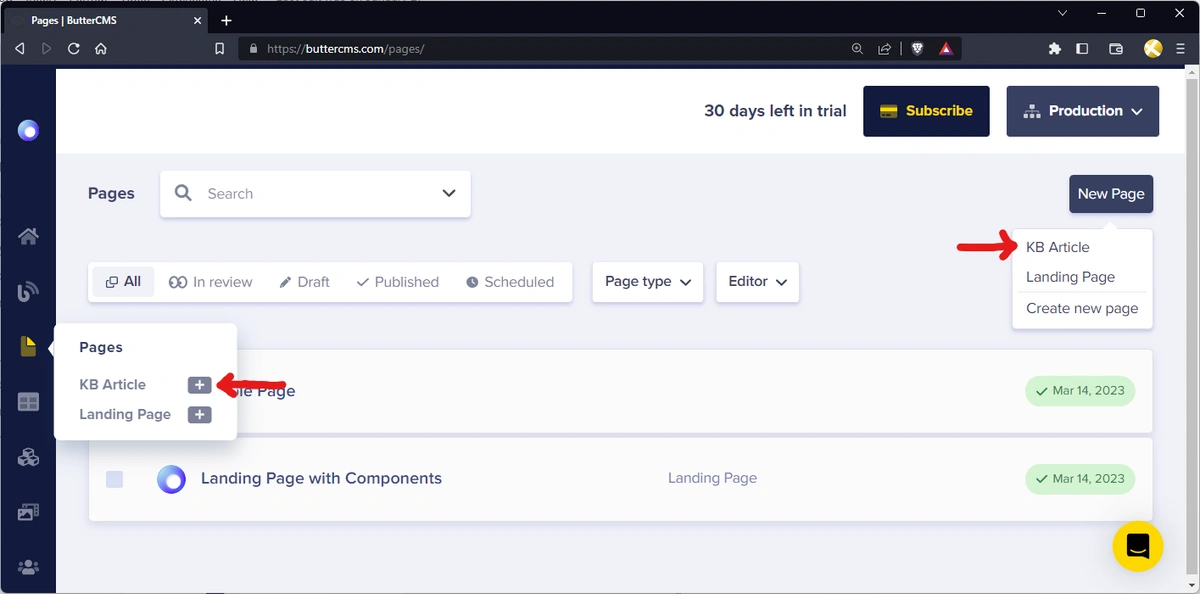This screenshot has width=1200, height=594.
Task: Open the Brave wallet icon
Action: pos(1117,48)
